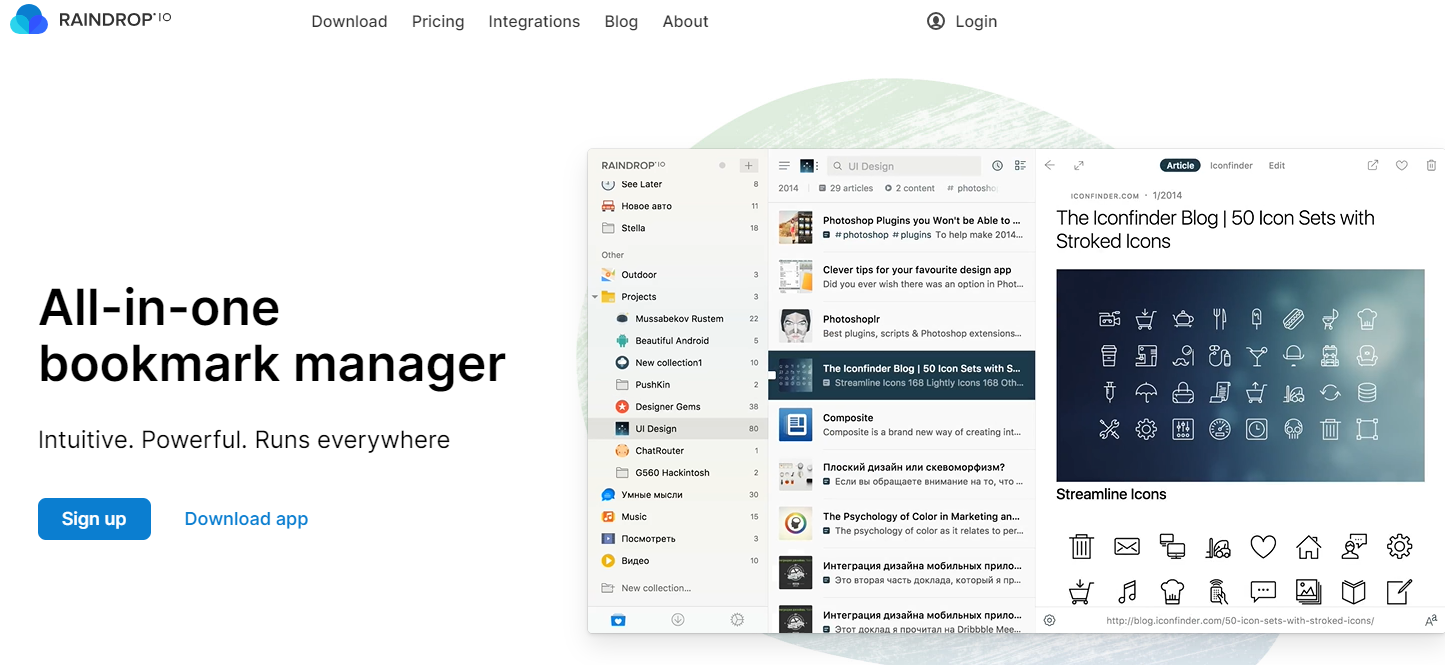Switch list view using the view-mode icon

[1020, 166]
